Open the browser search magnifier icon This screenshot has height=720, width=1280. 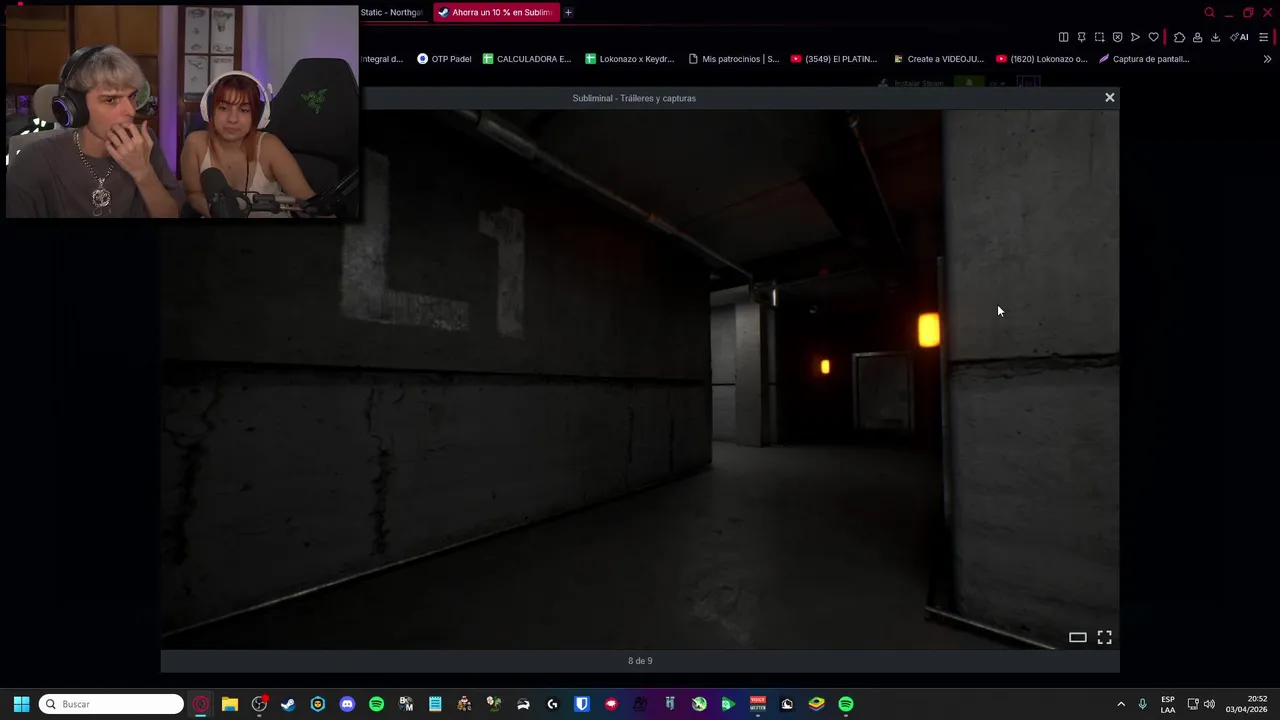click(x=1209, y=13)
